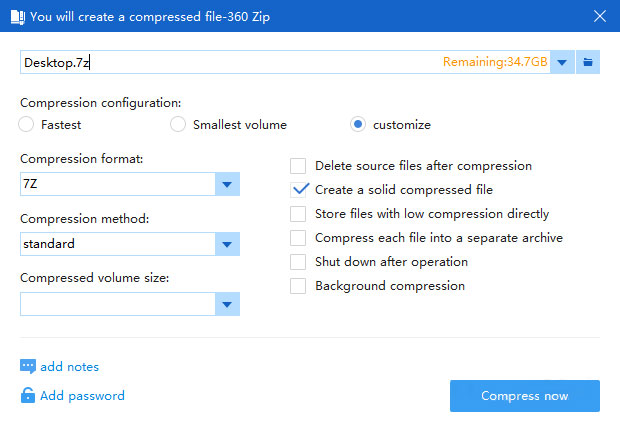Enable Background compression checkbox

(298, 286)
